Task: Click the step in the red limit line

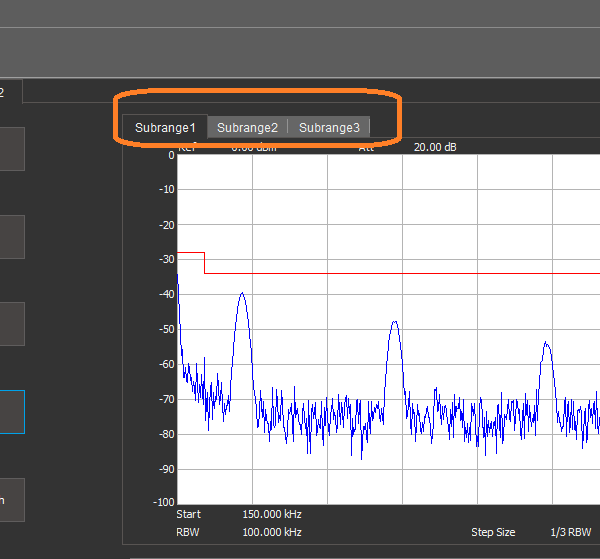Action: (x=204, y=263)
